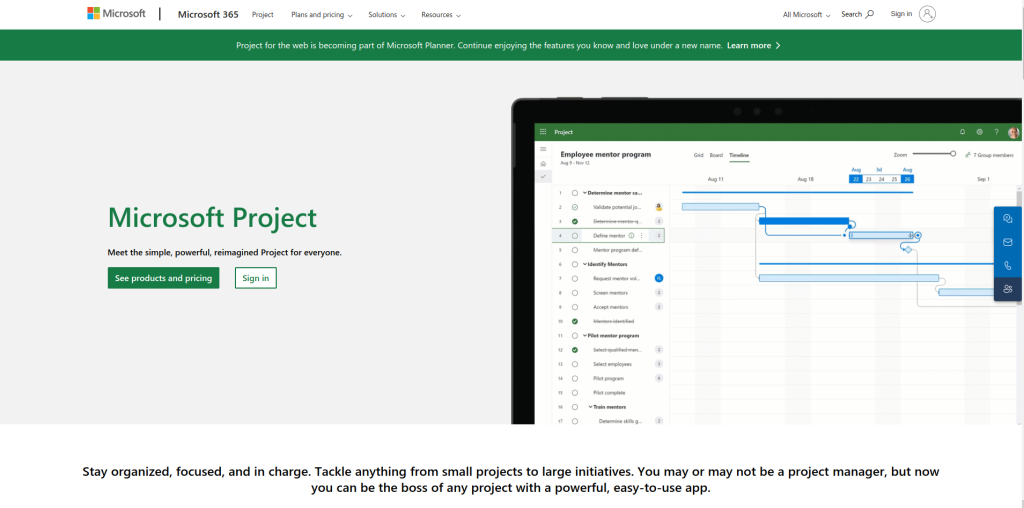Mark Request mentor vol... task complete
1024x508 pixels.
click(575, 278)
